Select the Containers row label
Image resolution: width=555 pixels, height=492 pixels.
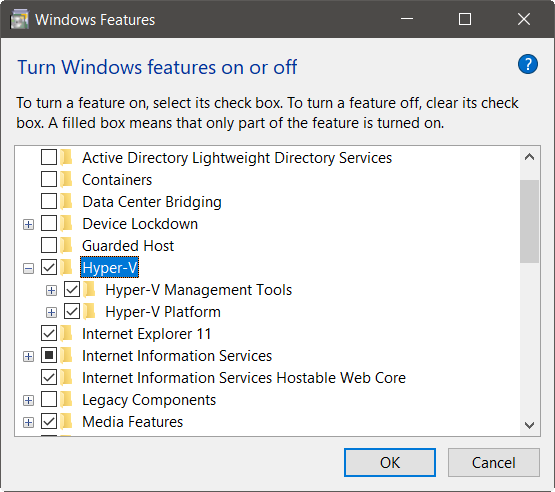pyautogui.click(x=117, y=180)
